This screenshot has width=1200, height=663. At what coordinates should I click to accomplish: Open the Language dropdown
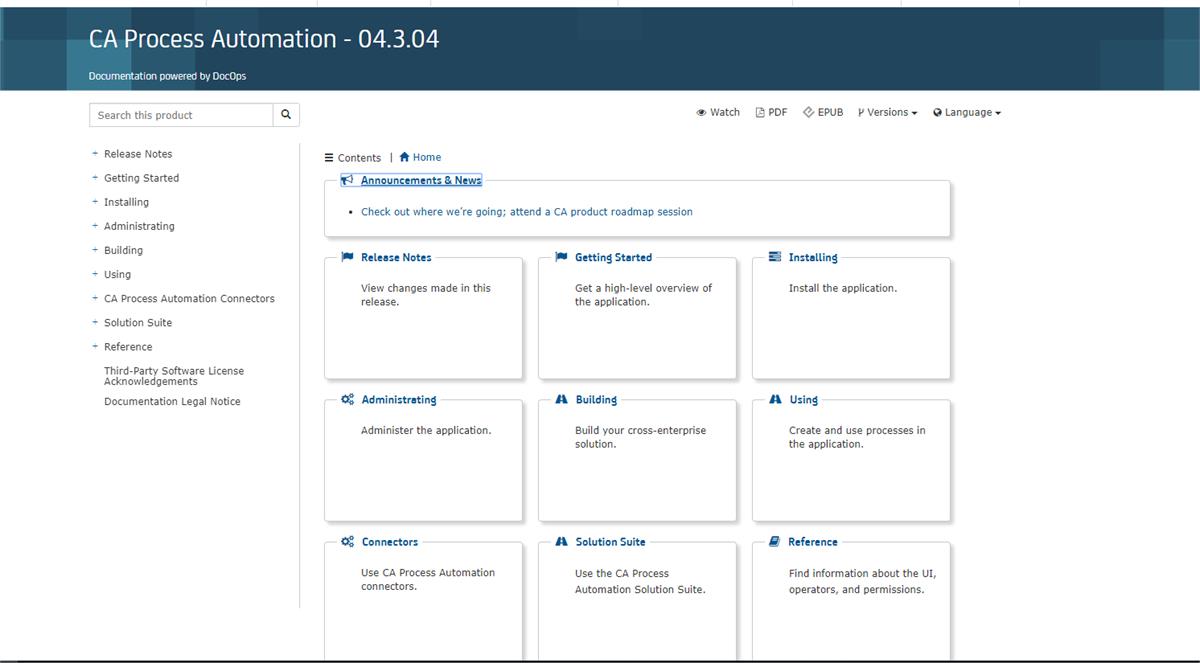967,113
